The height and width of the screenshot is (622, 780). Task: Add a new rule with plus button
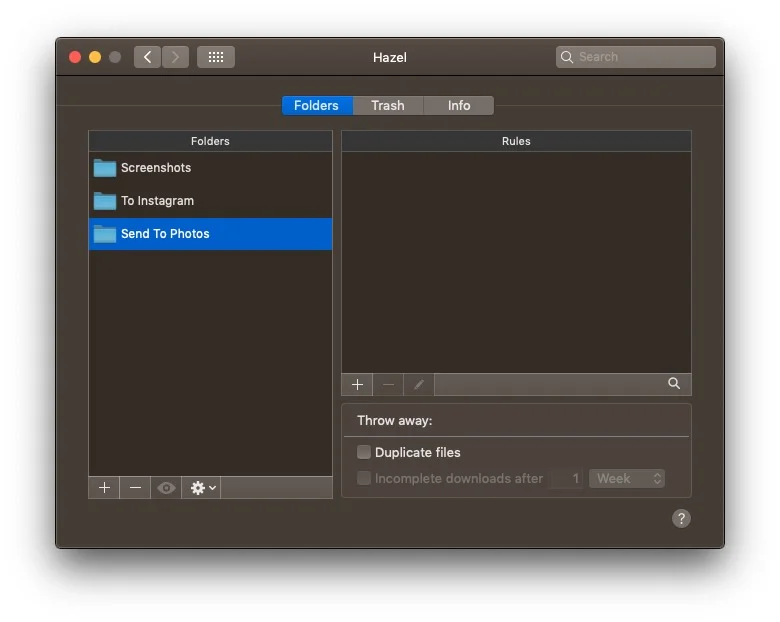click(357, 385)
